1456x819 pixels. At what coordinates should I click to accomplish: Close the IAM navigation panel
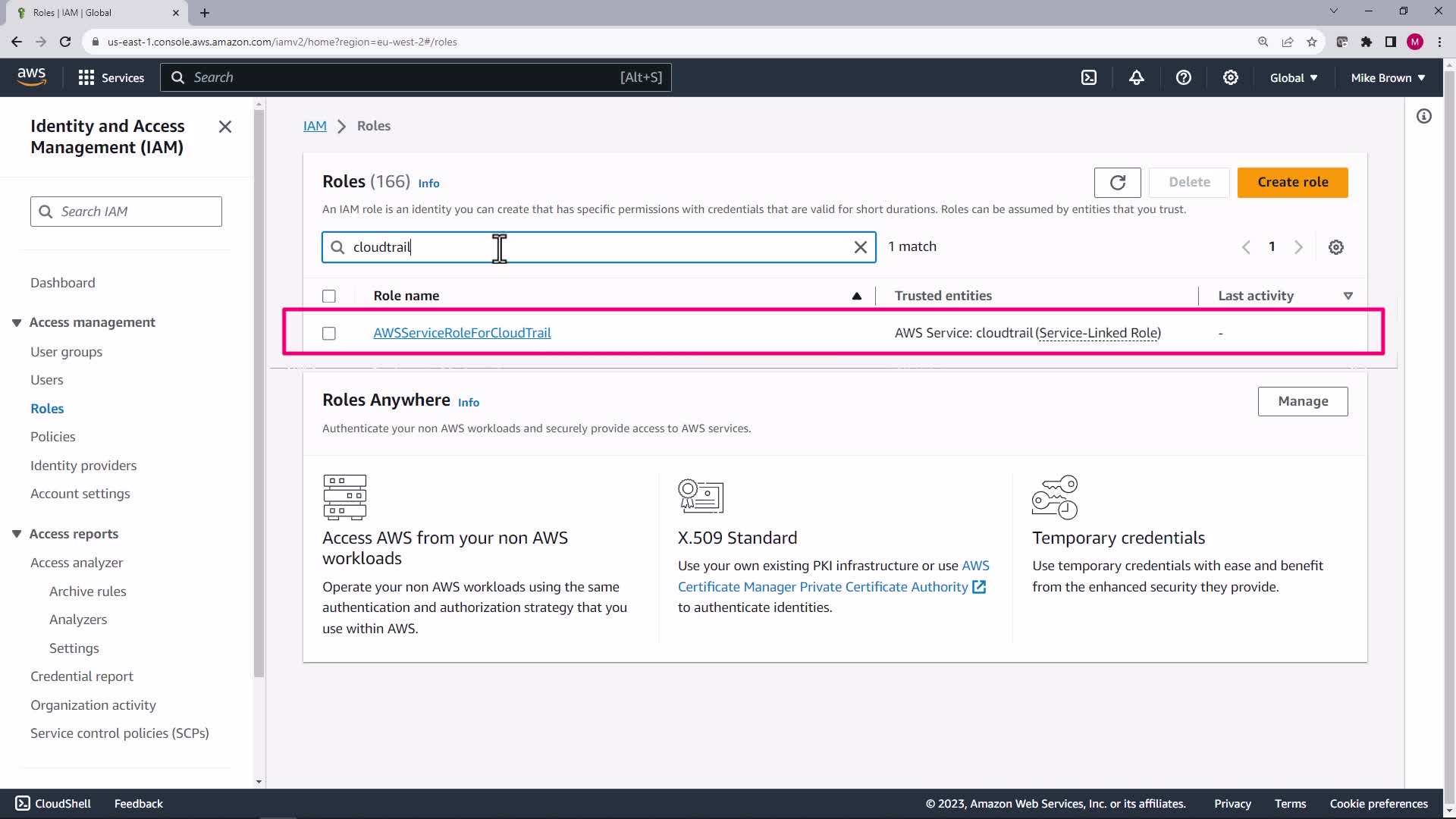point(225,127)
